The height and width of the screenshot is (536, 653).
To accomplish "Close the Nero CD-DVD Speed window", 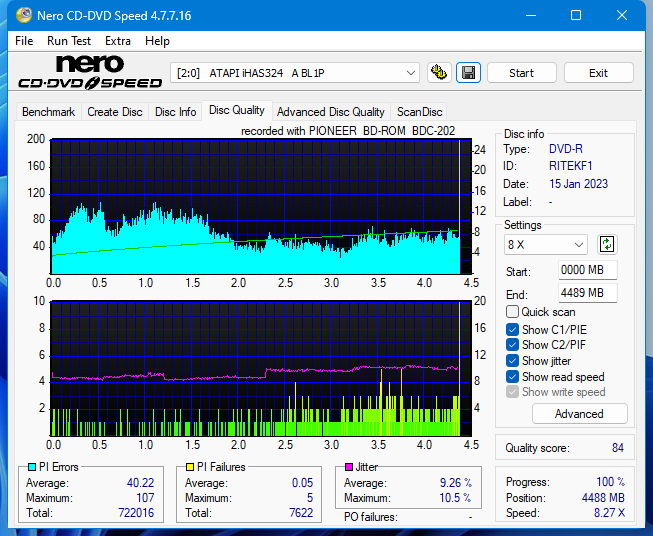I will pos(622,15).
